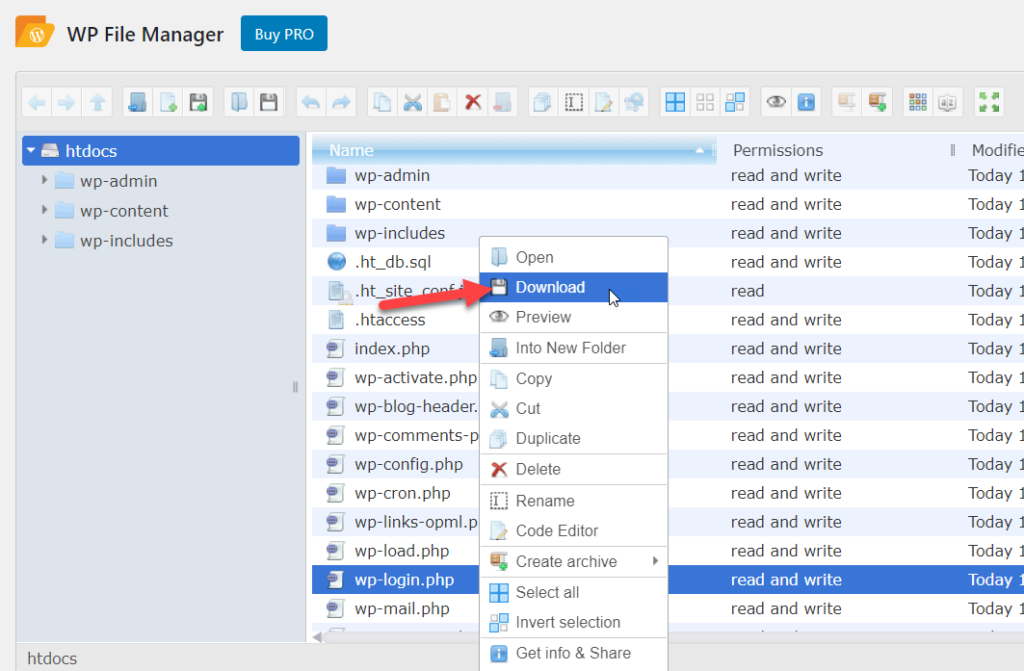
Task: Sort by the Permissions column header
Action: point(837,150)
